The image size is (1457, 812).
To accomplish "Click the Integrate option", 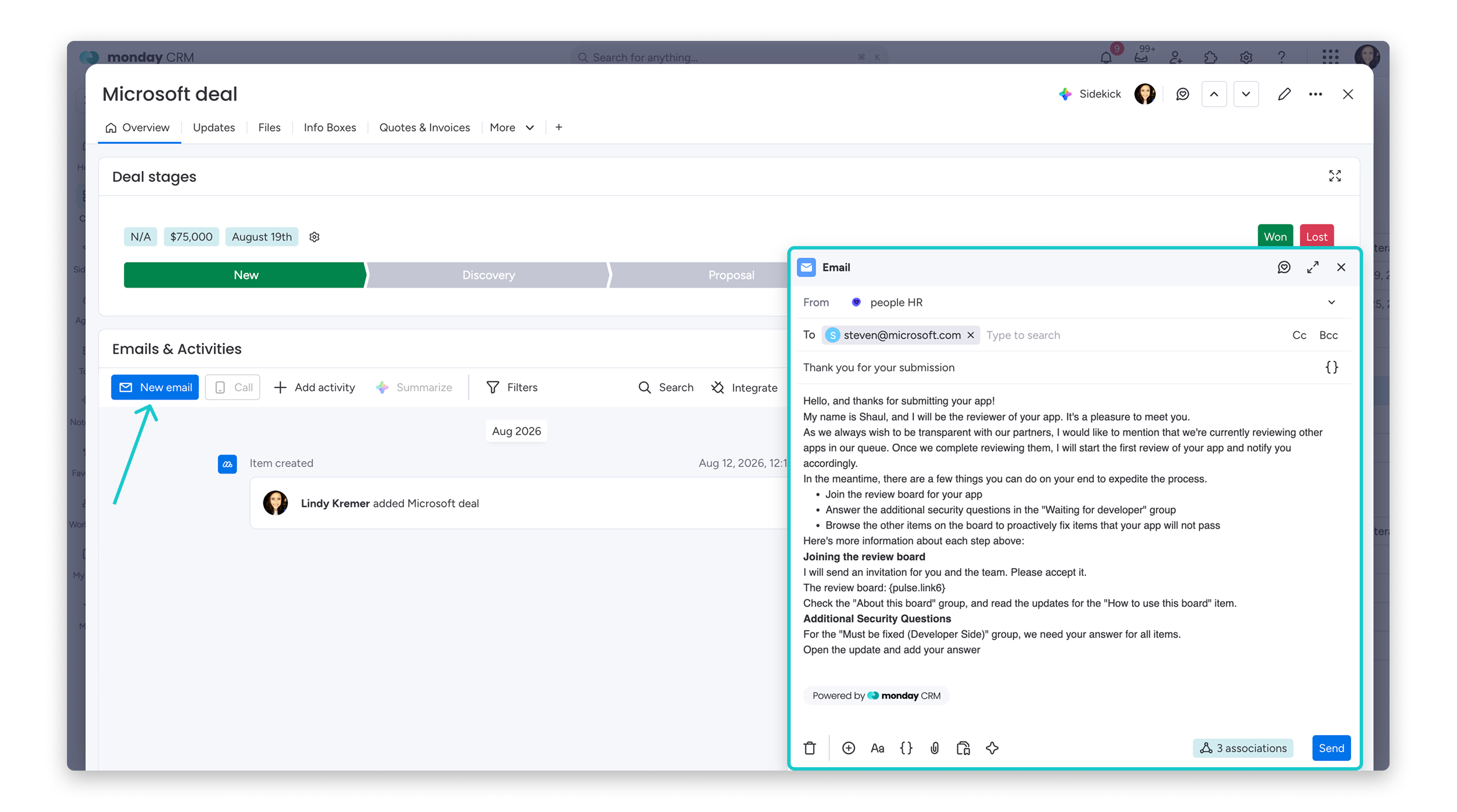I will coord(744,387).
